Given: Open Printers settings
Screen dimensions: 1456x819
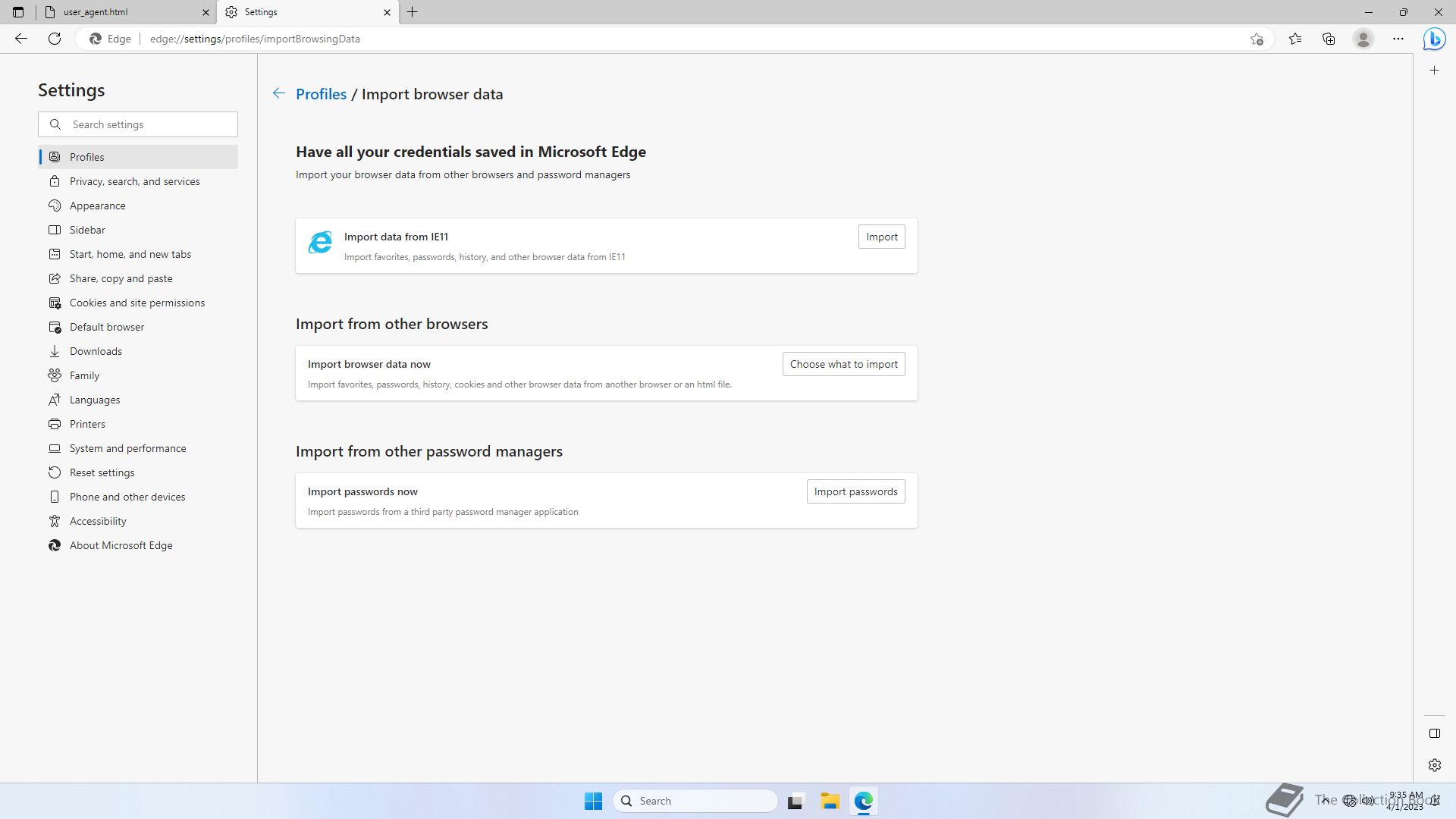Looking at the screenshot, I should coord(138,424).
